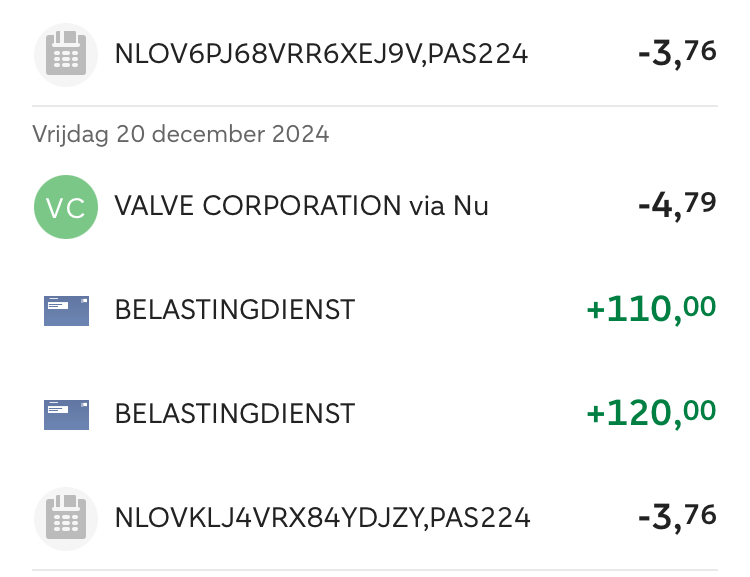Click PAS224 suffix in the bottom transaction
Screen dimensions: 750x577
[479, 518]
